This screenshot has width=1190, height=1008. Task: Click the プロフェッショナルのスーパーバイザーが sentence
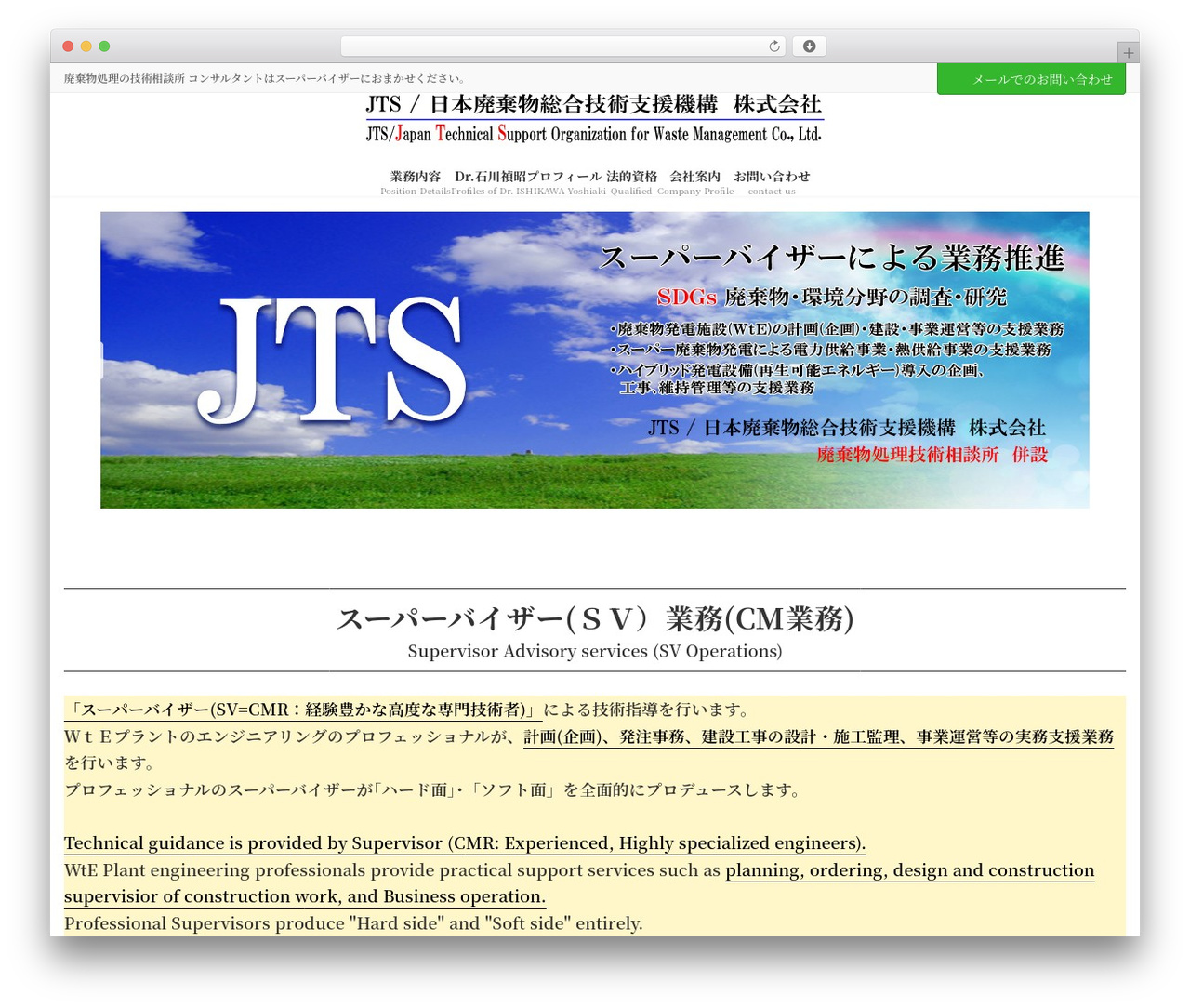pos(432,790)
